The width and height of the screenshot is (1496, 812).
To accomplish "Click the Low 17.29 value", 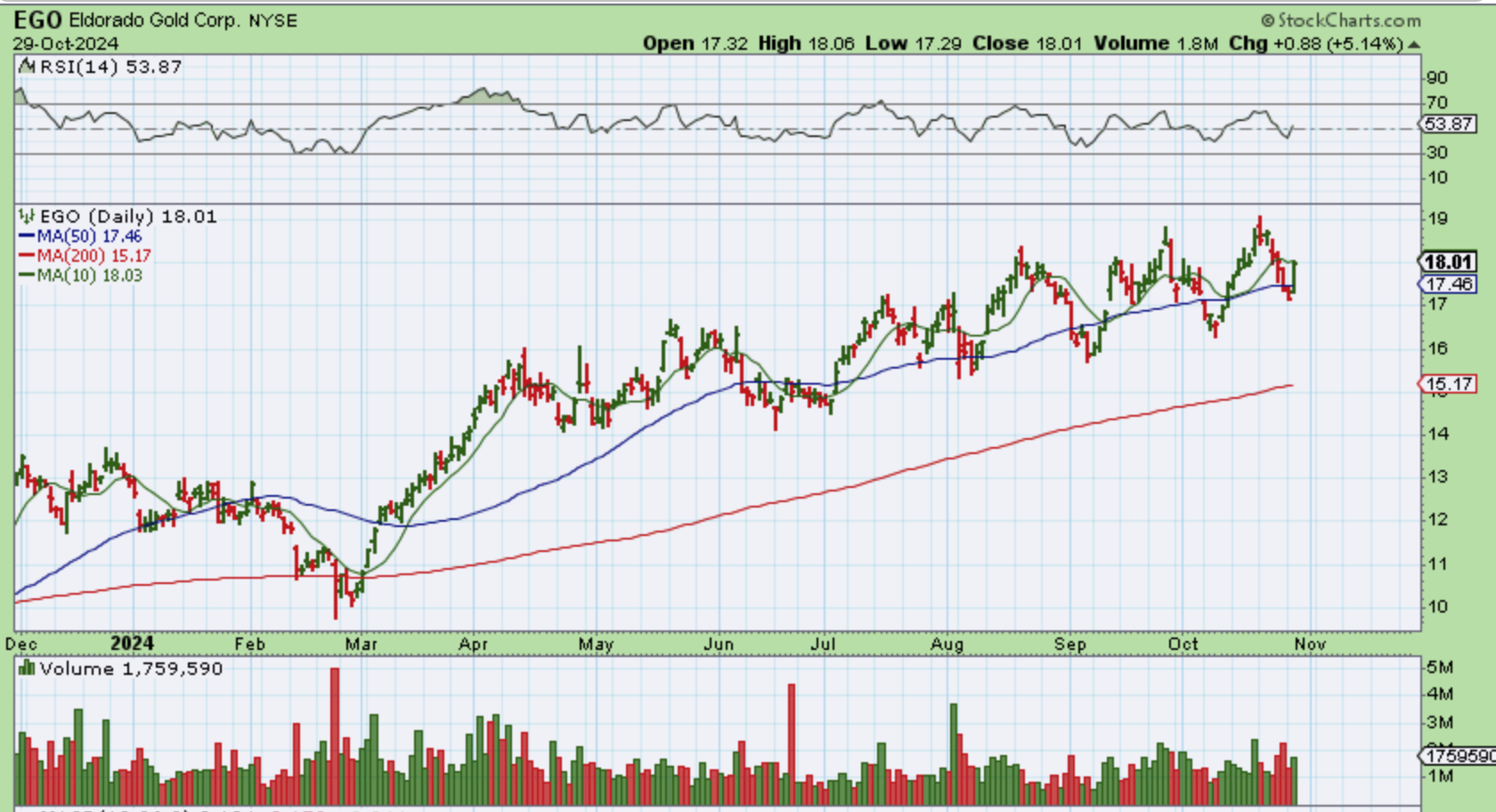I will point(914,44).
